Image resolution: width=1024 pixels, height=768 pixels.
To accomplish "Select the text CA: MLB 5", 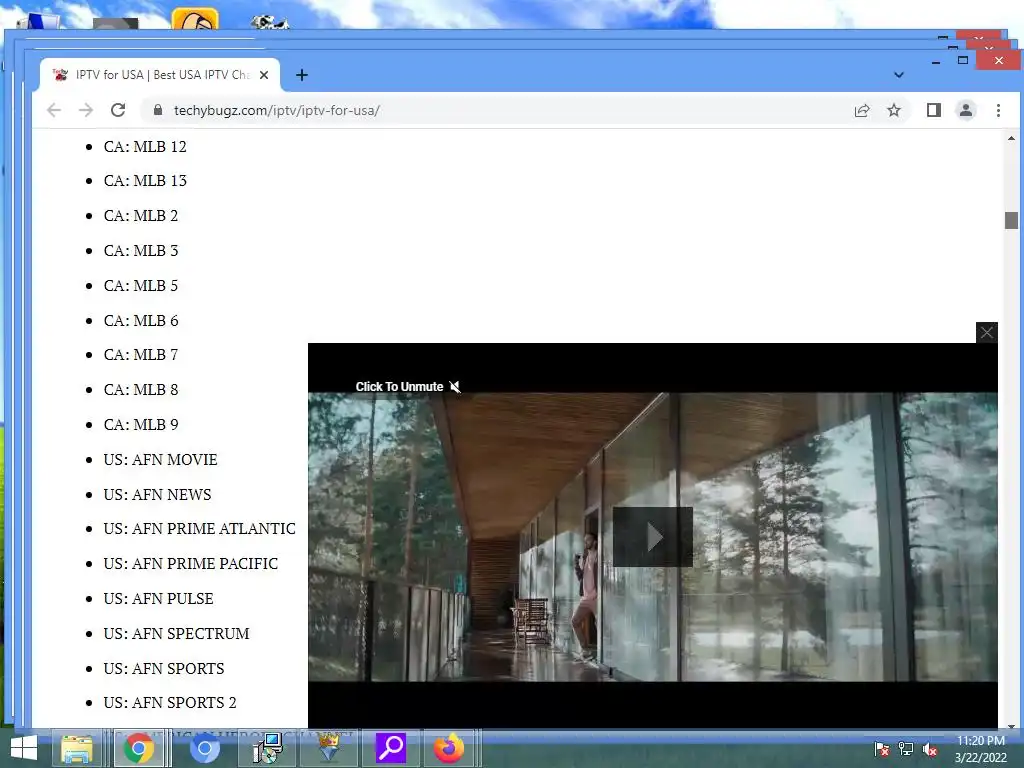I will point(140,285).
